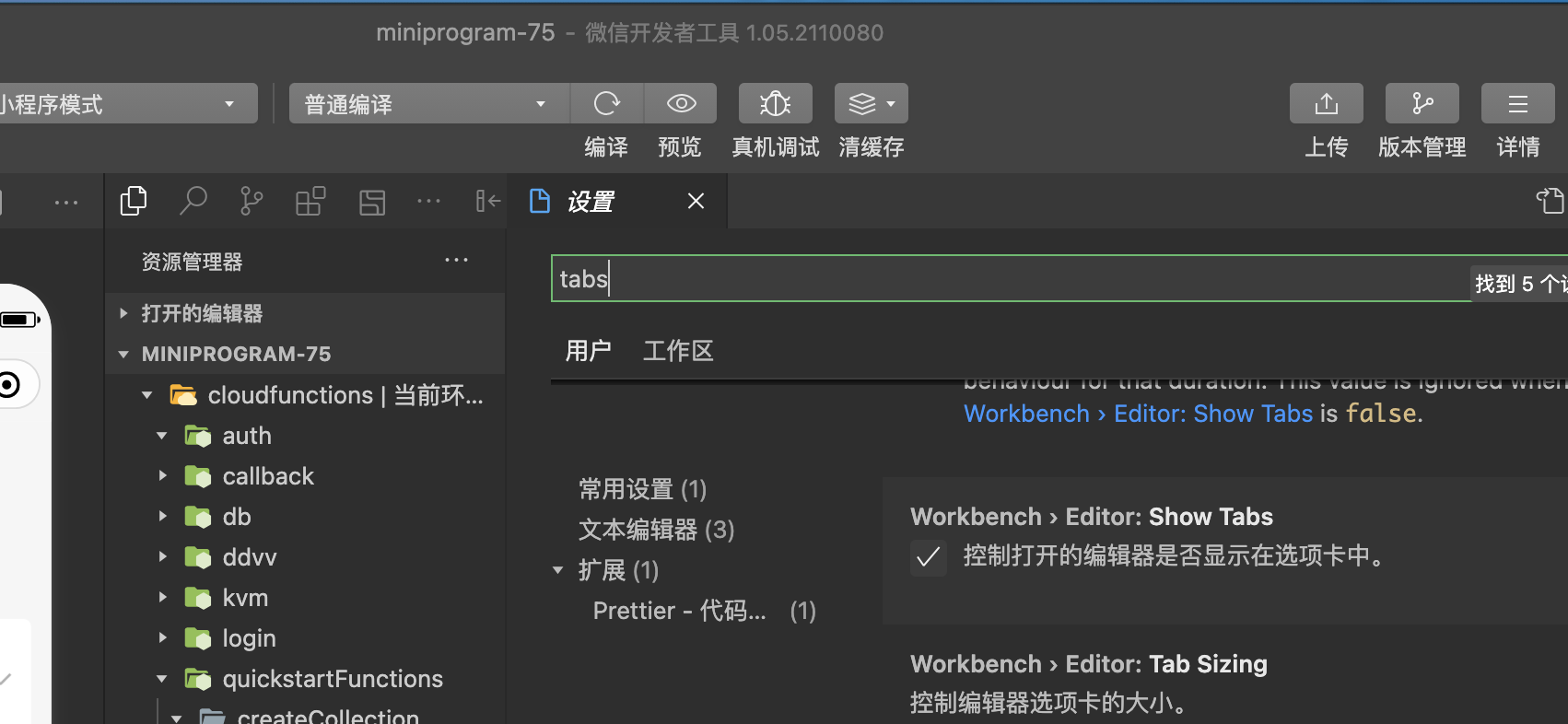Open version management branch icon
The image size is (1568, 724).
click(1422, 103)
